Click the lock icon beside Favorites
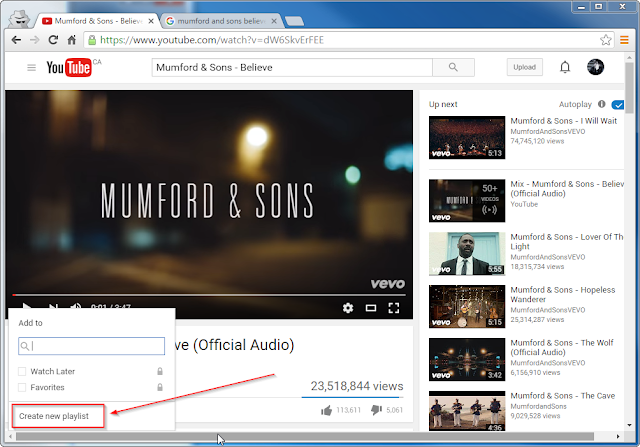Viewport: 640px width, 447px height. click(160, 387)
